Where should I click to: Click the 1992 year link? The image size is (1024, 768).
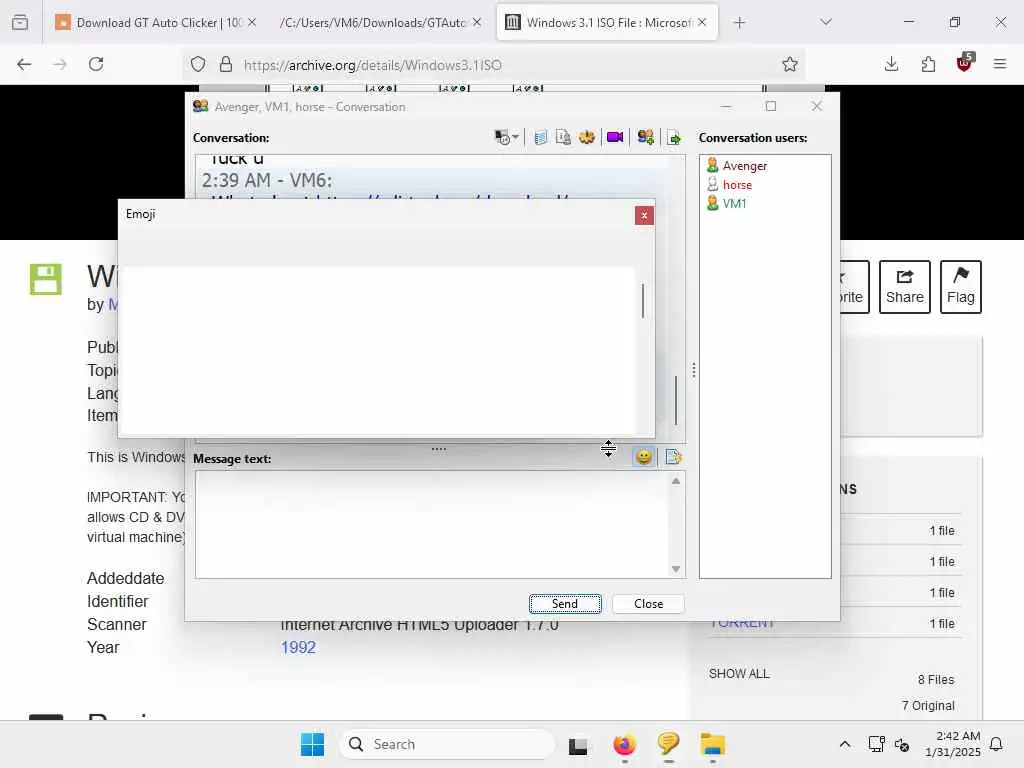[298, 647]
